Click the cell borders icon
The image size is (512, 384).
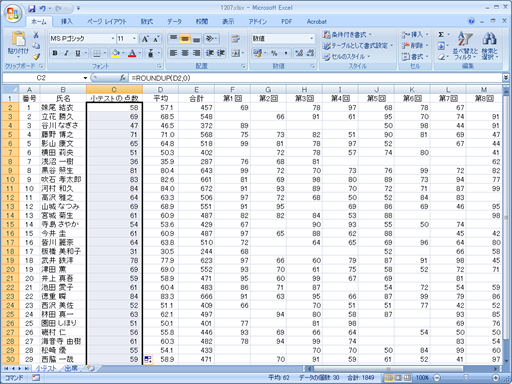(x=96, y=53)
